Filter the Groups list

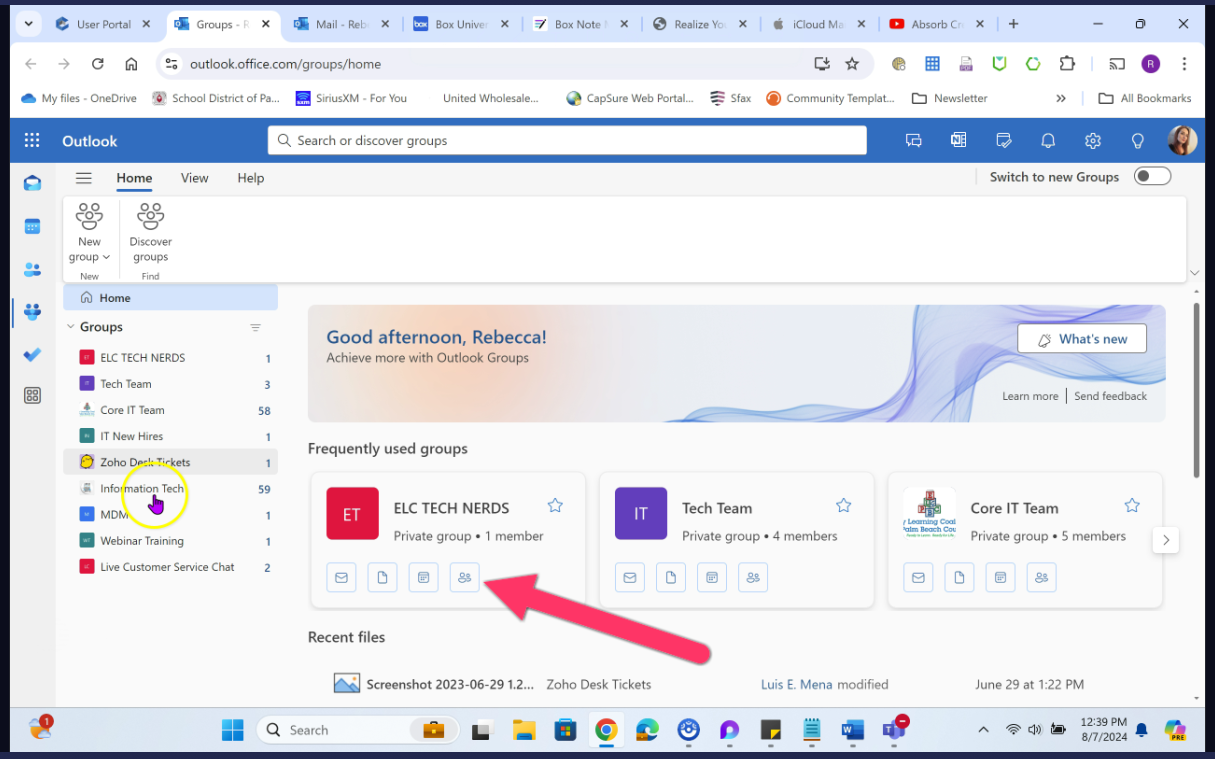tap(255, 328)
